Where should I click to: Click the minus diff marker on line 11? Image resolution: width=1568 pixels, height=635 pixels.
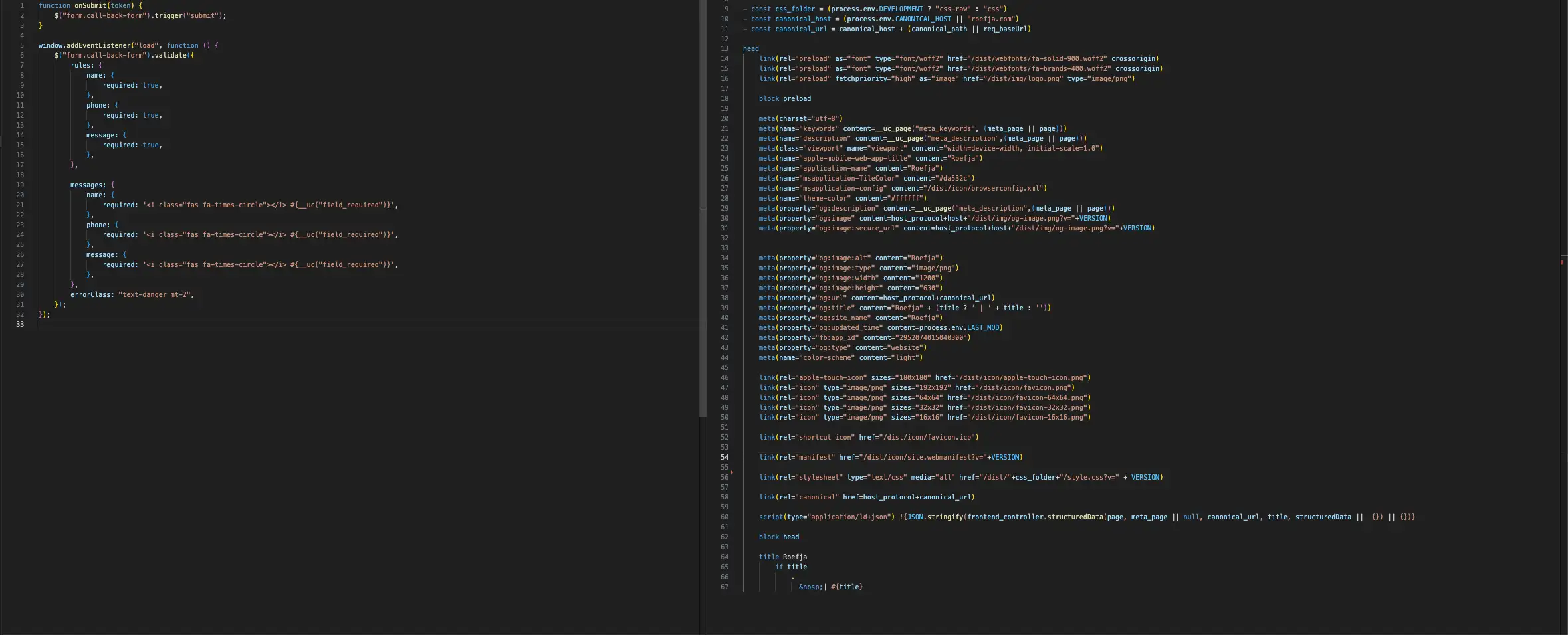tap(744, 29)
